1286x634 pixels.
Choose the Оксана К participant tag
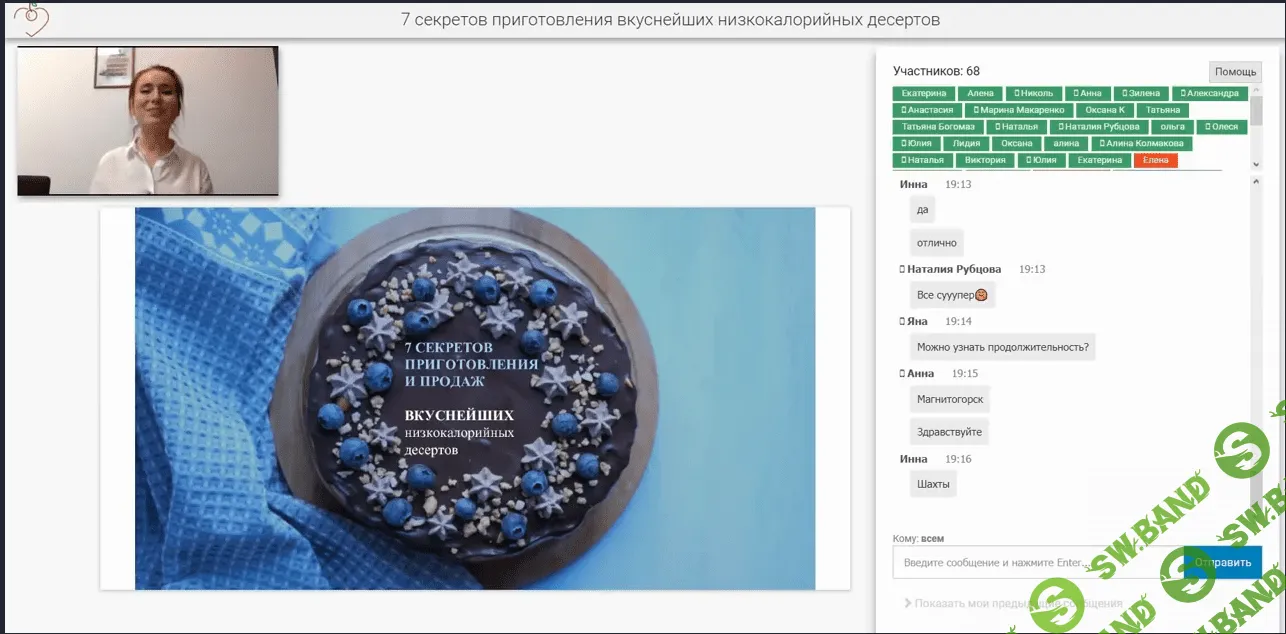[1105, 110]
